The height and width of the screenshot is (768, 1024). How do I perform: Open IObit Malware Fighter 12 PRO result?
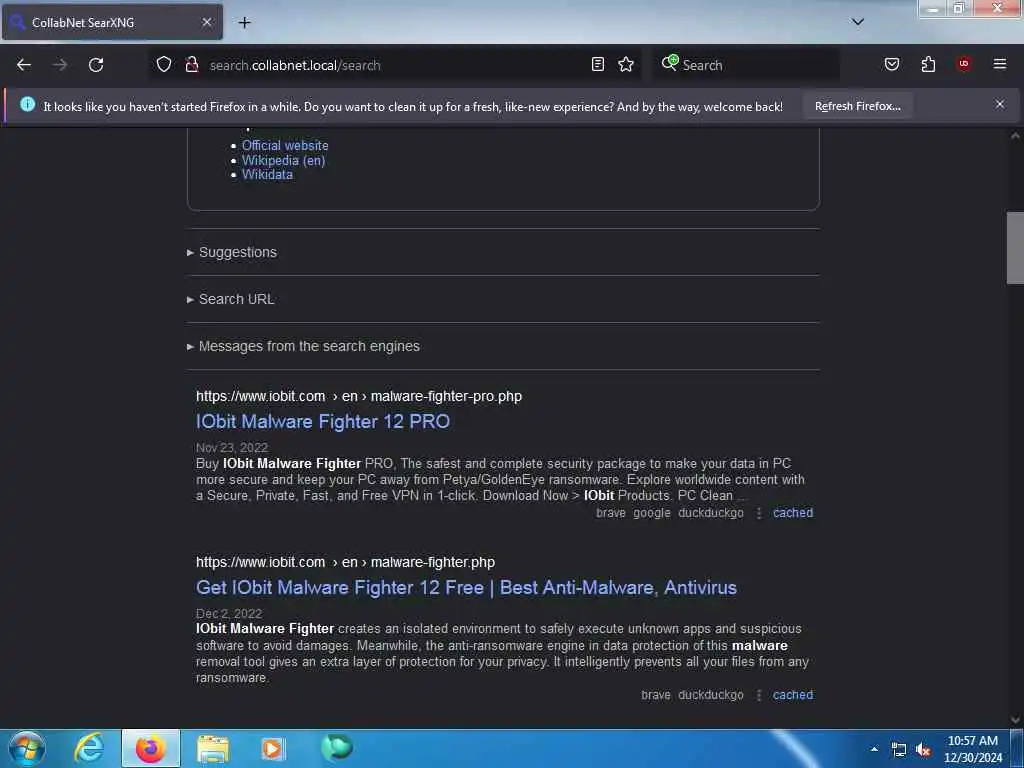(x=323, y=422)
